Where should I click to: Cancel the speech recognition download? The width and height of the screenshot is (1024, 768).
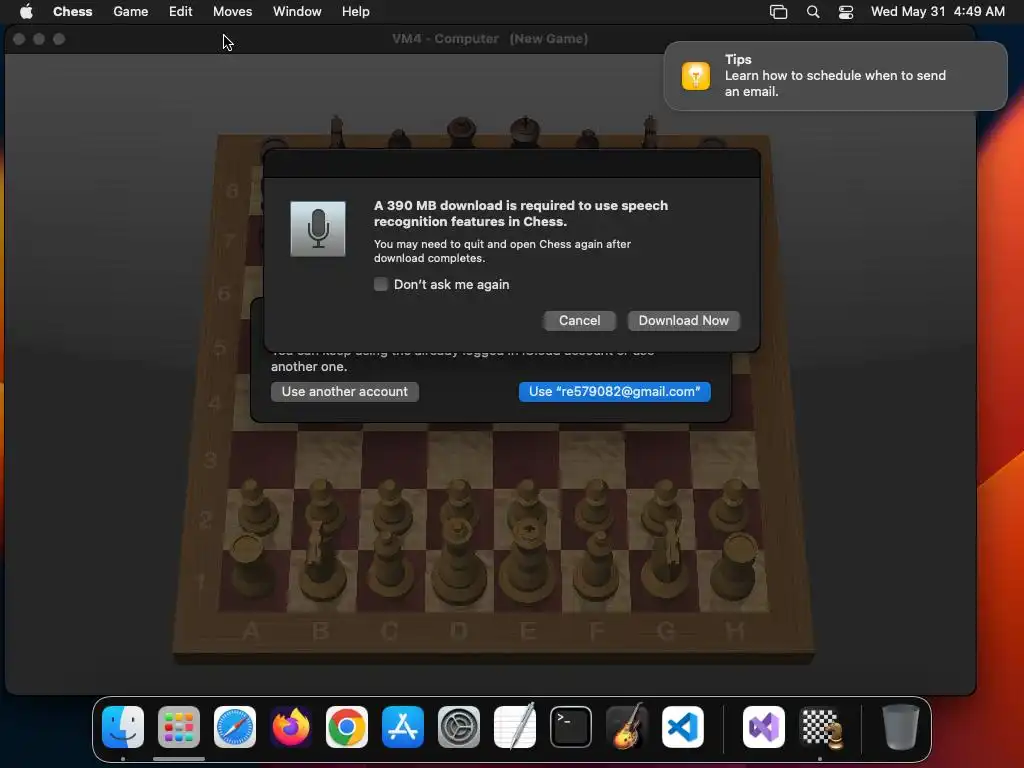click(x=579, y=321)
